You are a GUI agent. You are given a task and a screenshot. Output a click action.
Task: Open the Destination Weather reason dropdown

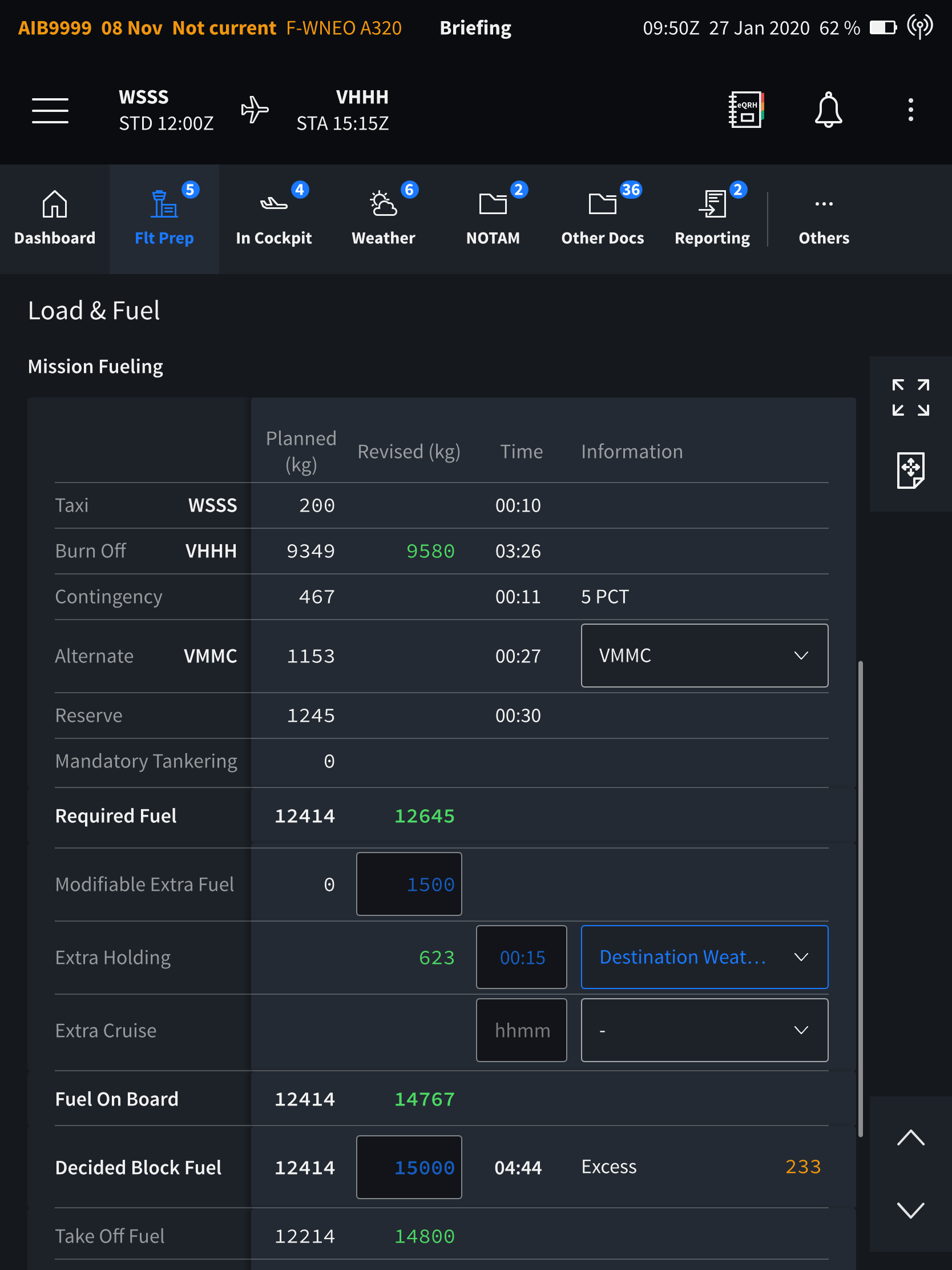pos(704,957)
